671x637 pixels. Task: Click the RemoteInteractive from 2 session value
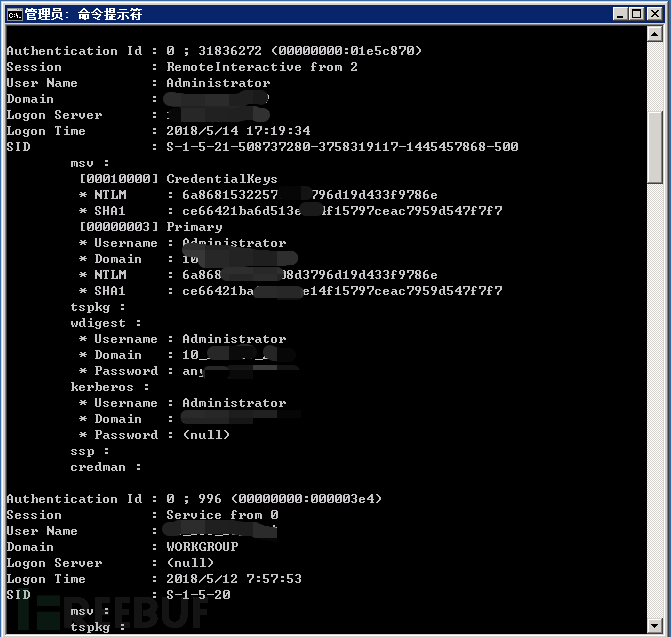(x=261, y=67)
